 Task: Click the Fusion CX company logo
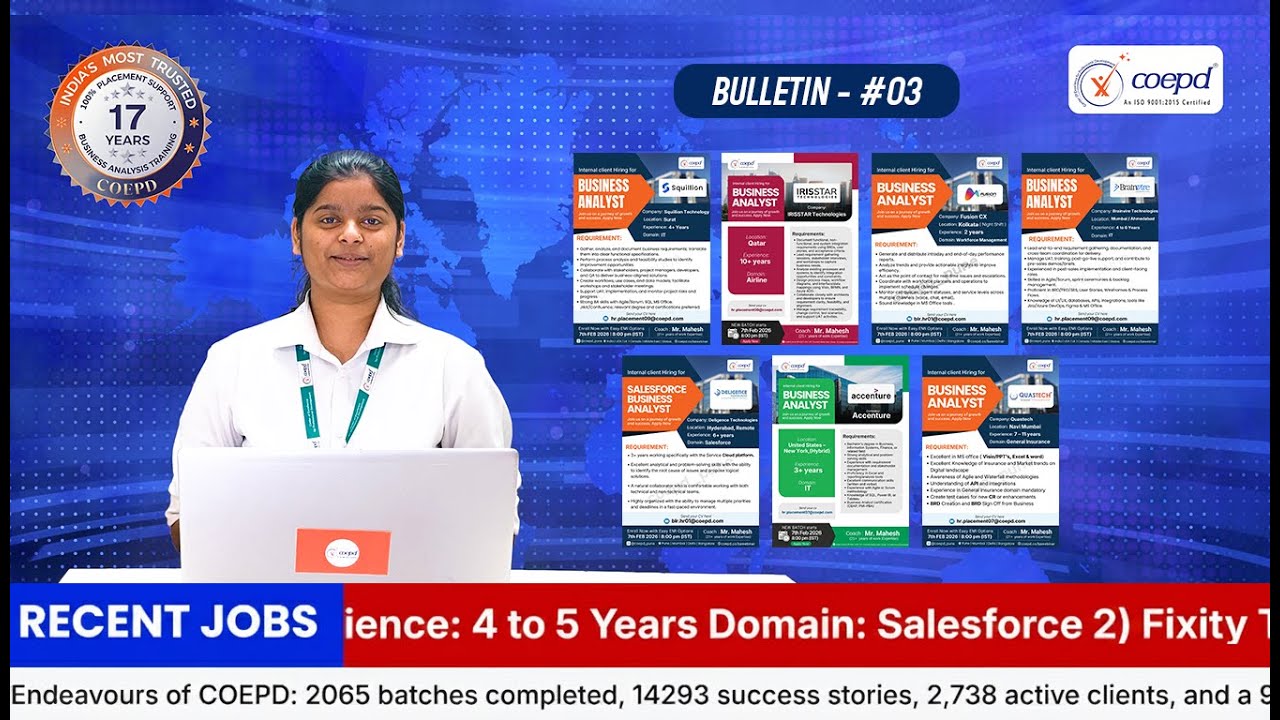(981, 194)
